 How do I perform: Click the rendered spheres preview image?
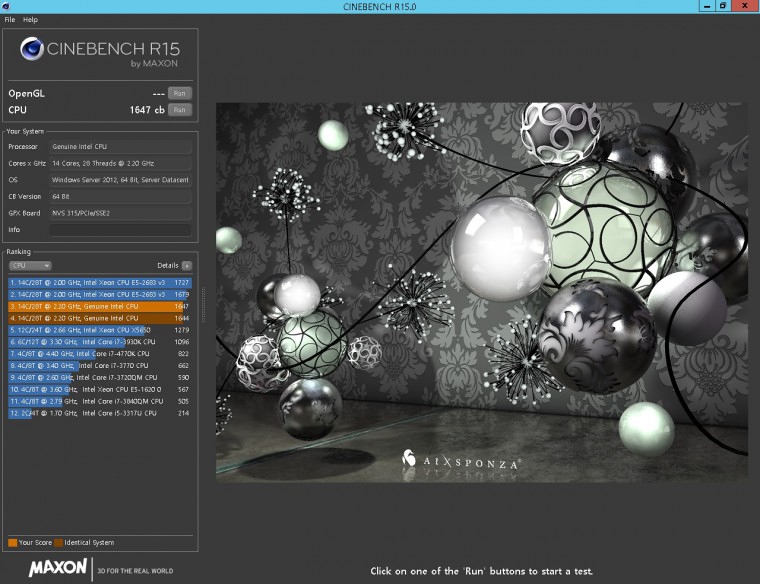(481, 292)
